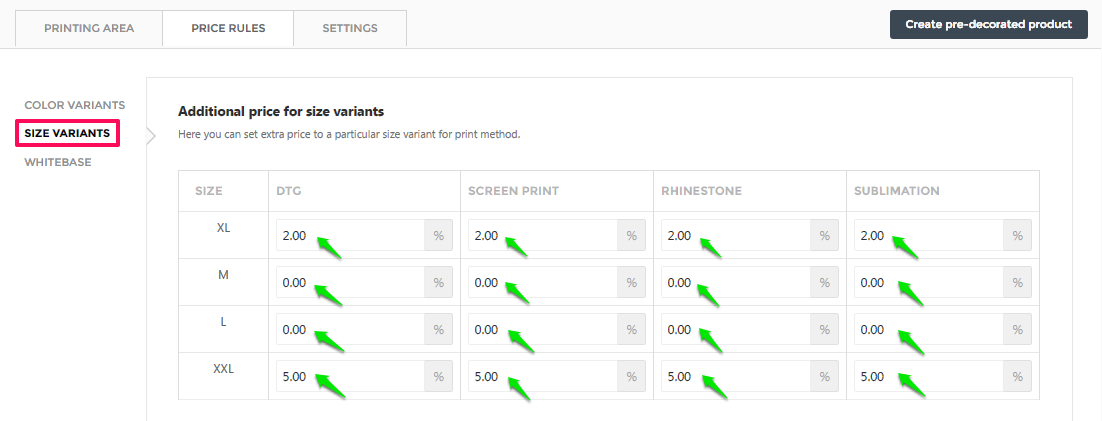Image resolution: width=1102 pixels, height=421 pixels.
Task: Click the % unit on XXL Sublimation field
Action: click(x=1017, y=376)
